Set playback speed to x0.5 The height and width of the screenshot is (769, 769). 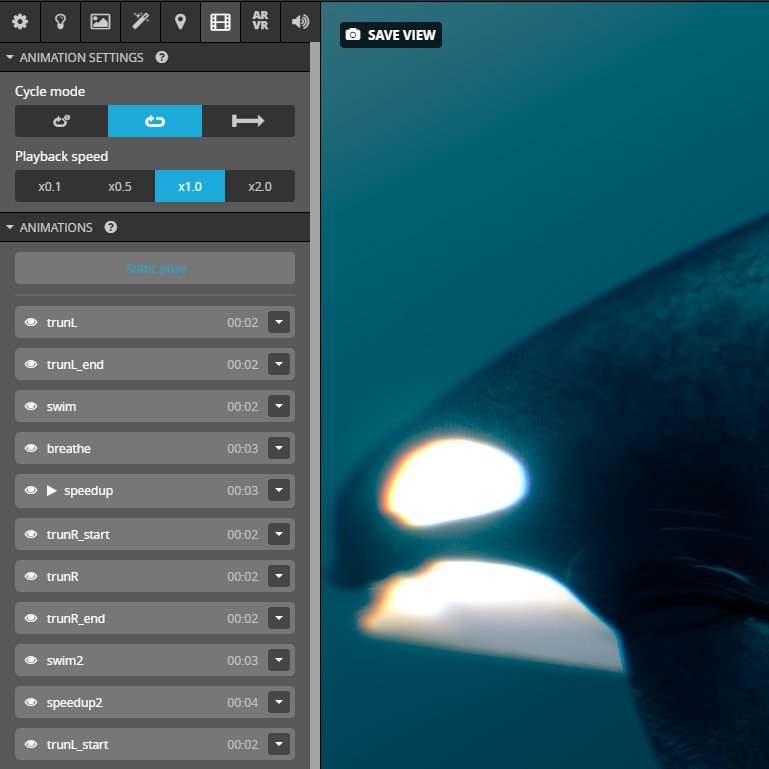pyautogui.click(x=120, y=186)
